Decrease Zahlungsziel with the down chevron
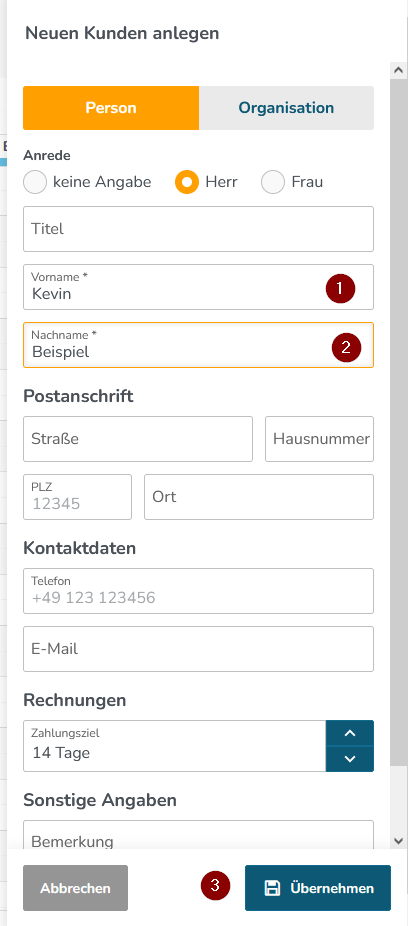The image size is (408, 926). coord(350,759)
